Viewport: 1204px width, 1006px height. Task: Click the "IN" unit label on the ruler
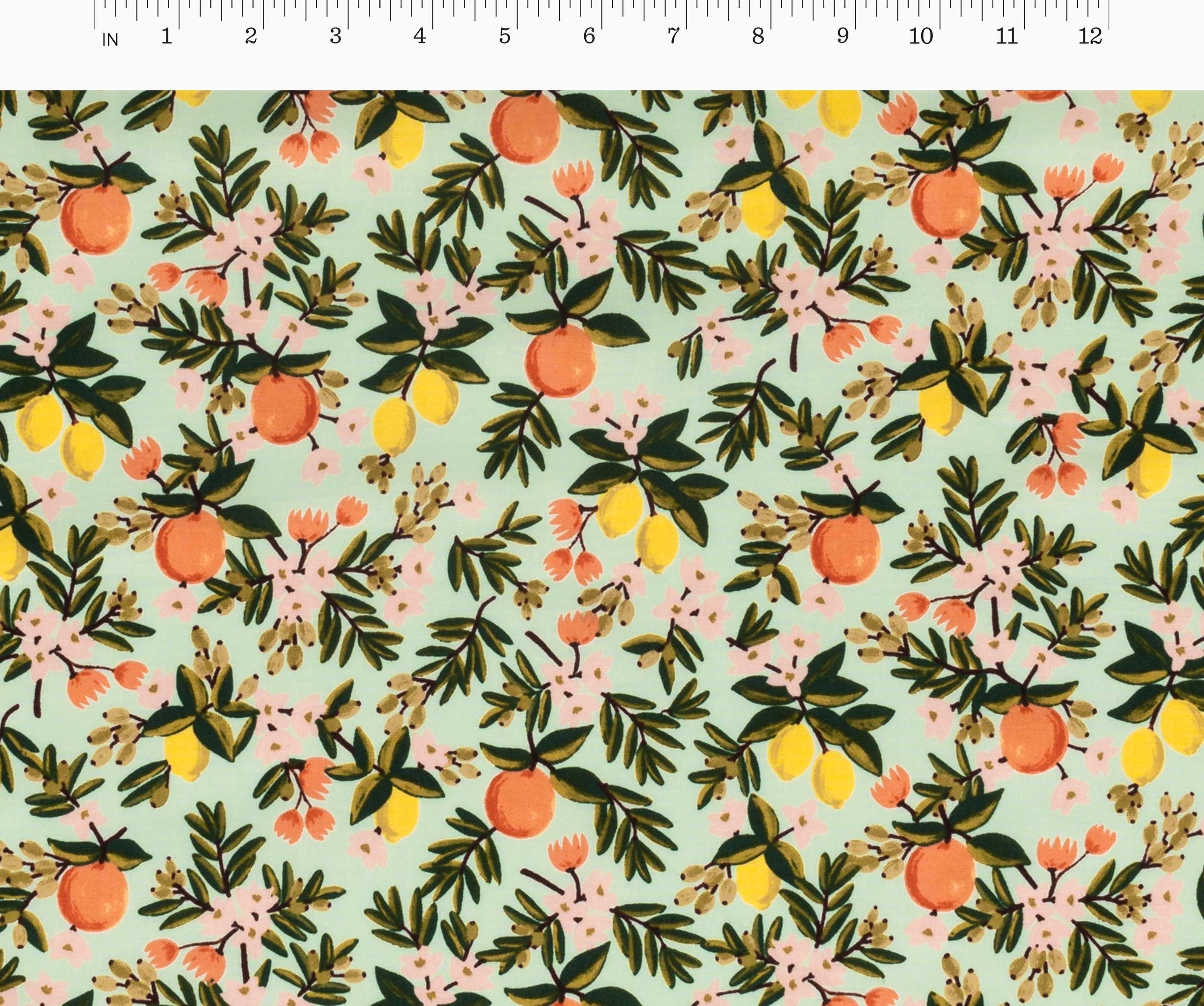pyautogui.click(x=110, y=40)
